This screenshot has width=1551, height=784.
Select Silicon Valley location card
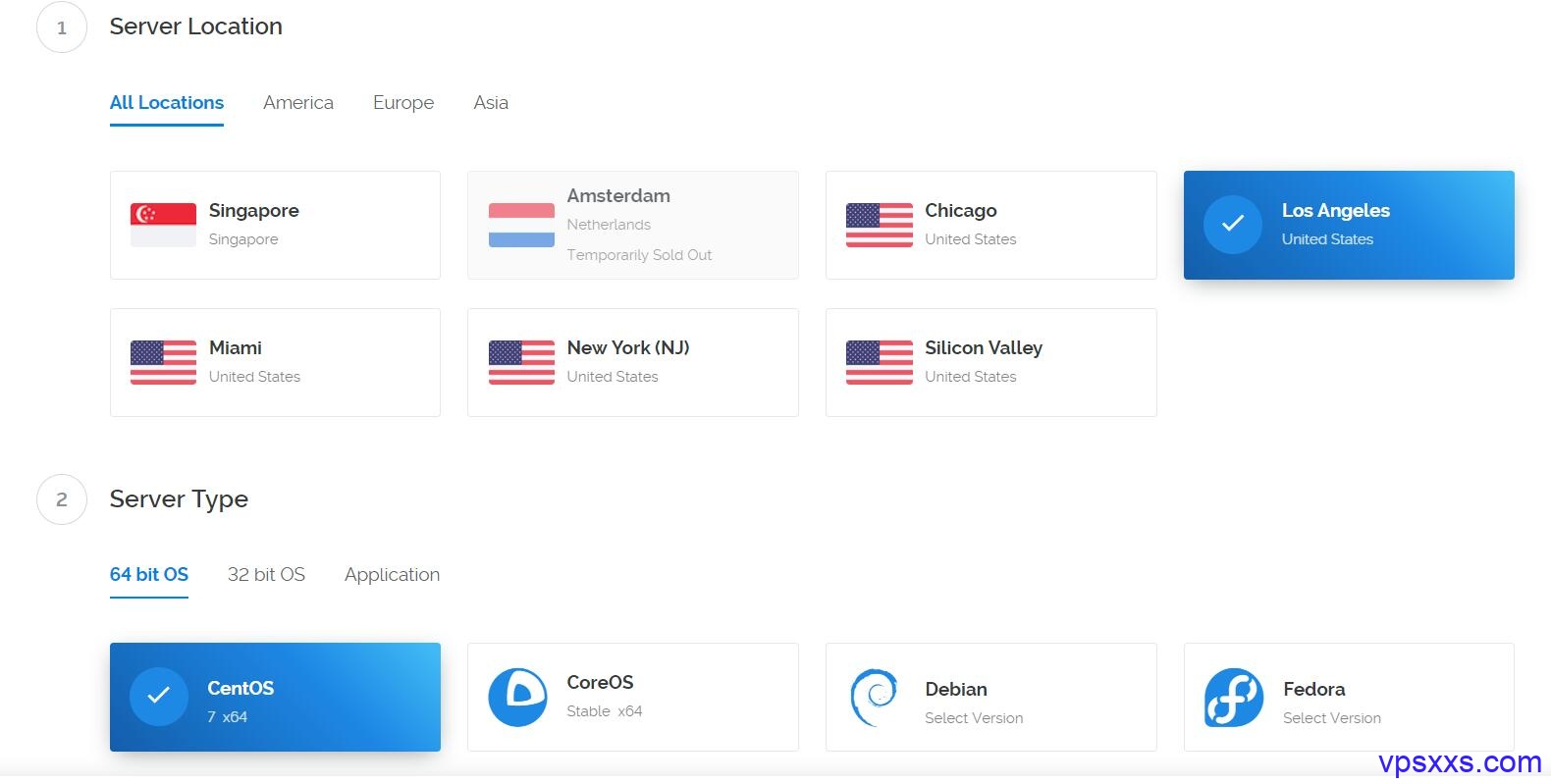click(x=990, y=362)
